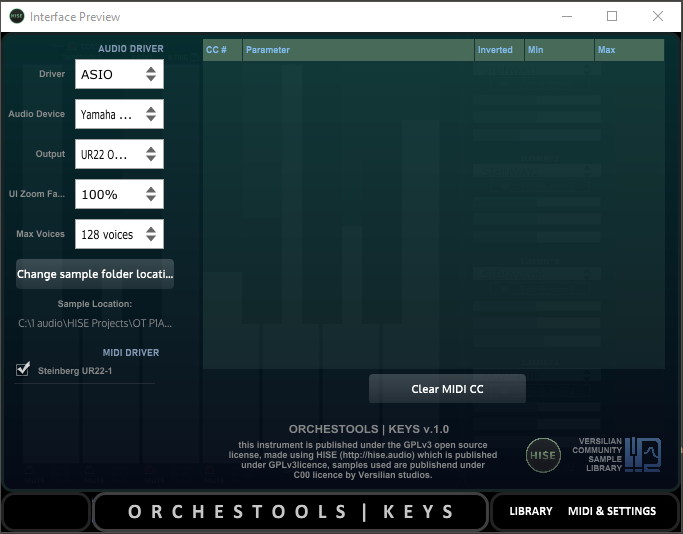This screenshot has height=534, width=683.
Task: Open the Audio Device dropdown showing Yamaha
Action: pos(119,114)
